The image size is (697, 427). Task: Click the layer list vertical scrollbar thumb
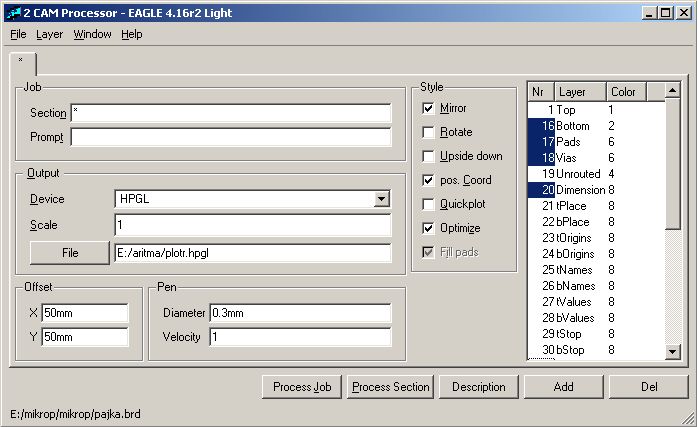(673, 164)
